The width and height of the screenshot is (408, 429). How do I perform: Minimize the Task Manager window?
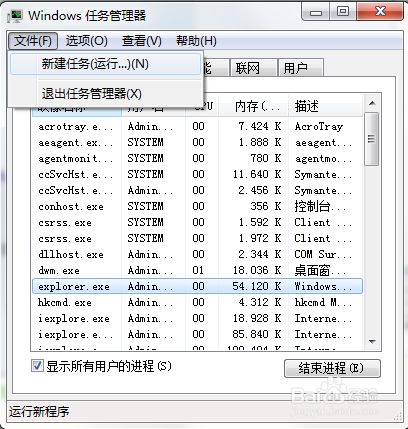point(316,12)
